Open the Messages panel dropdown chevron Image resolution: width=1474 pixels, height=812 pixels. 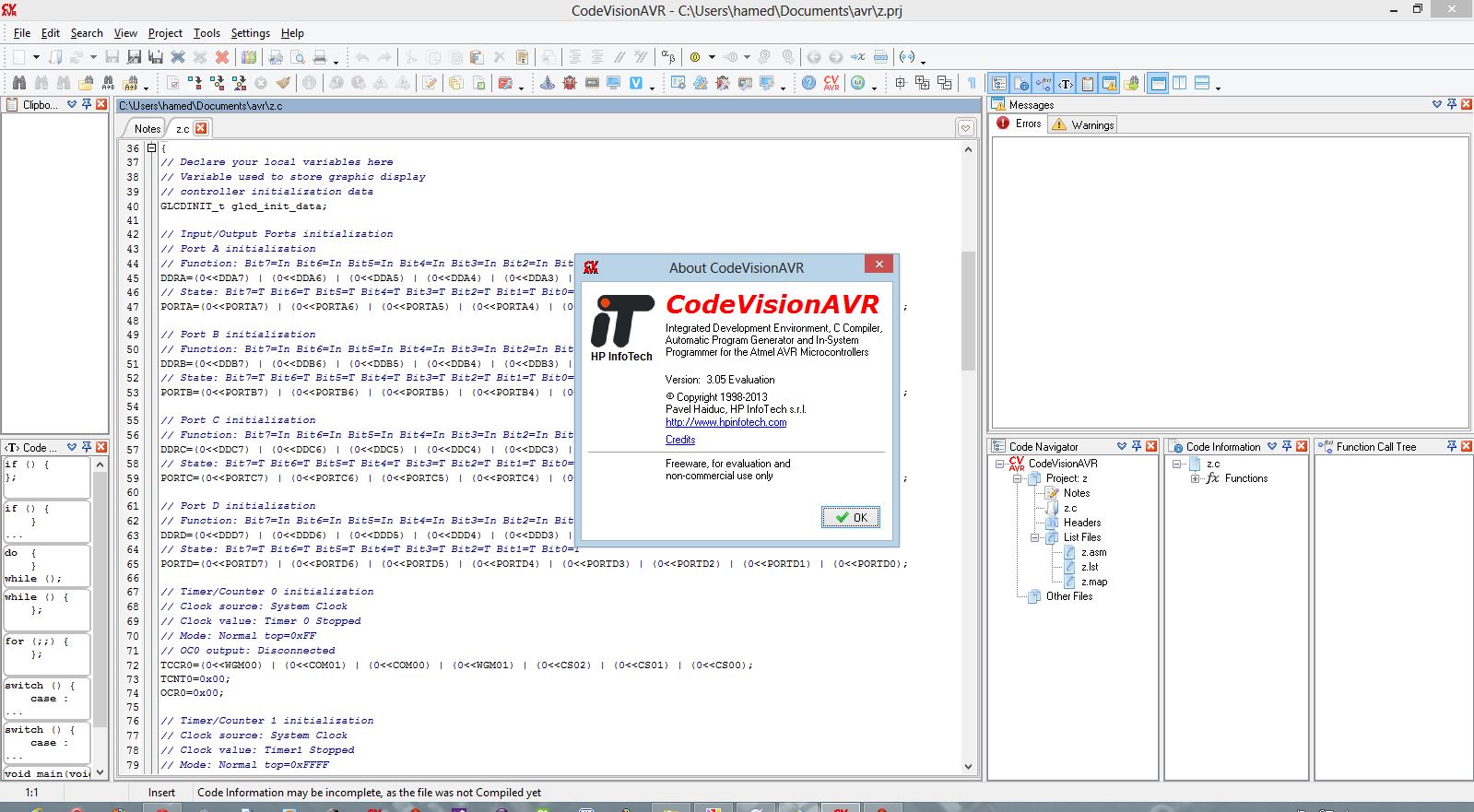point(1437,104)
